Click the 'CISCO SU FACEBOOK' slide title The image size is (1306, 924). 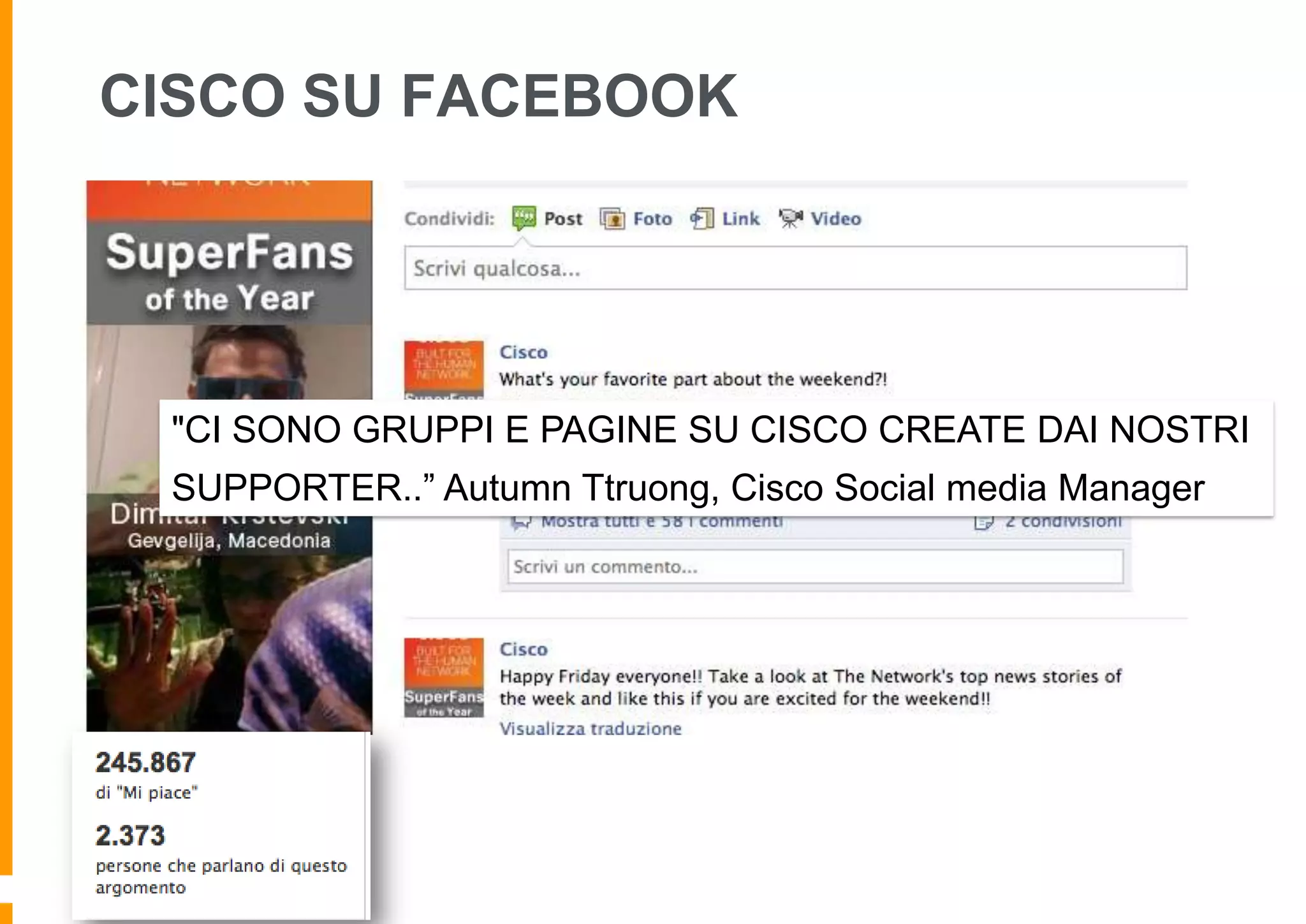[x=418, y=96]
